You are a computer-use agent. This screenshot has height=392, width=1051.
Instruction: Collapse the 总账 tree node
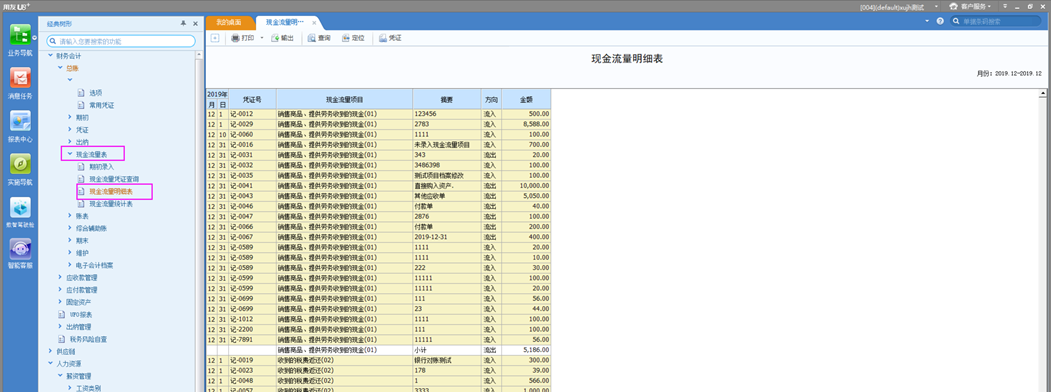click(60, 68)
